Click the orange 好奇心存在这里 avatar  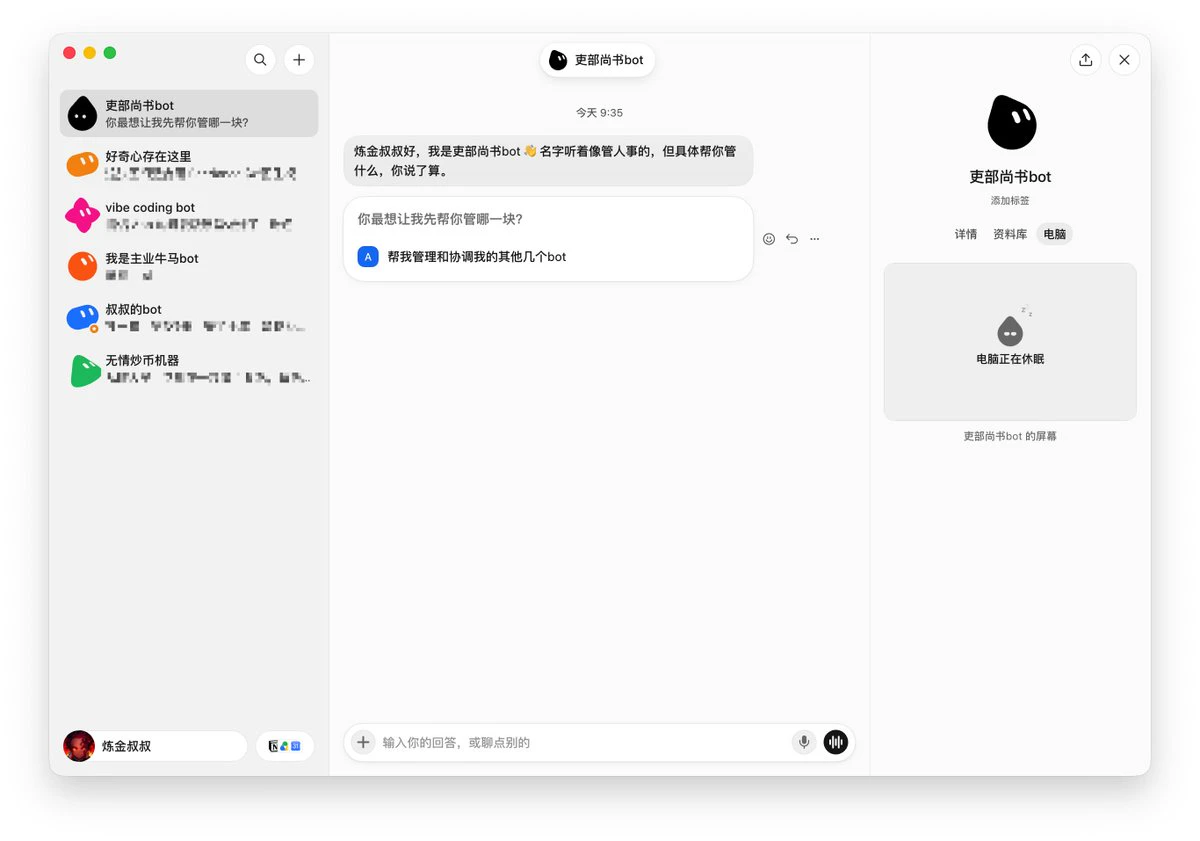[82, 165]
